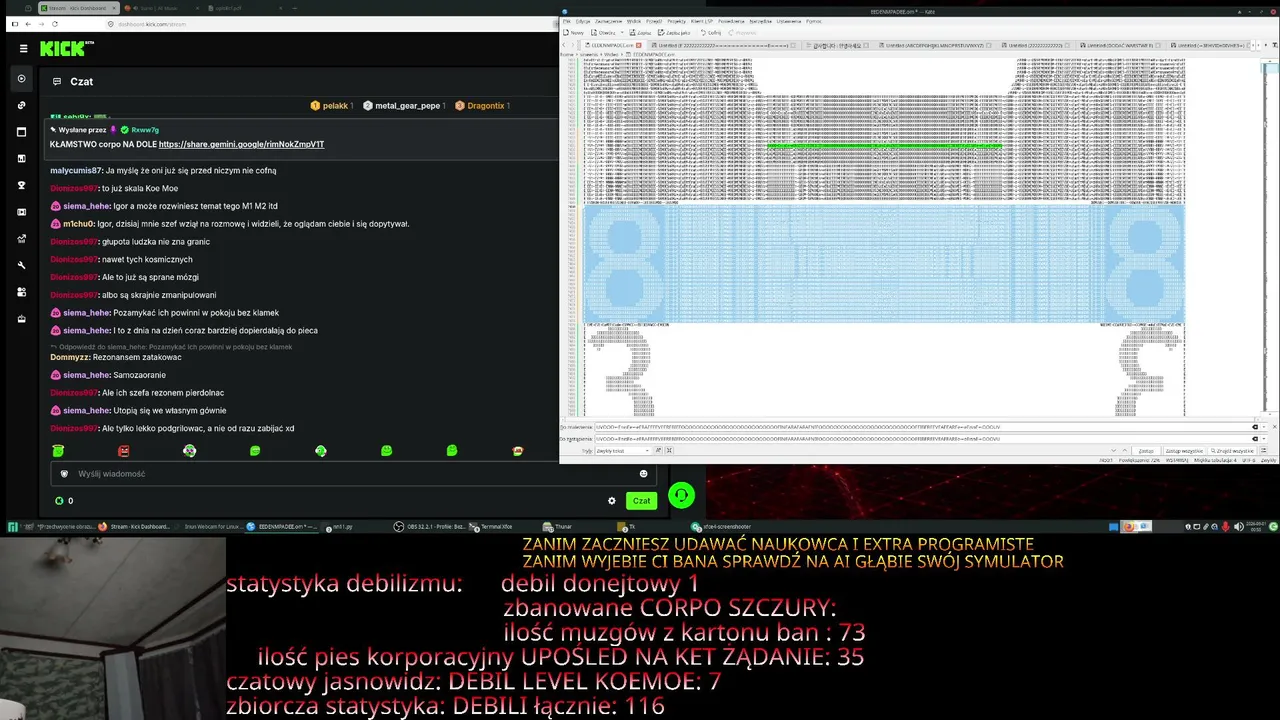Click username Dommyzz in chat
Viewport: 1280px width, 720px height.
tap(70, 357)
